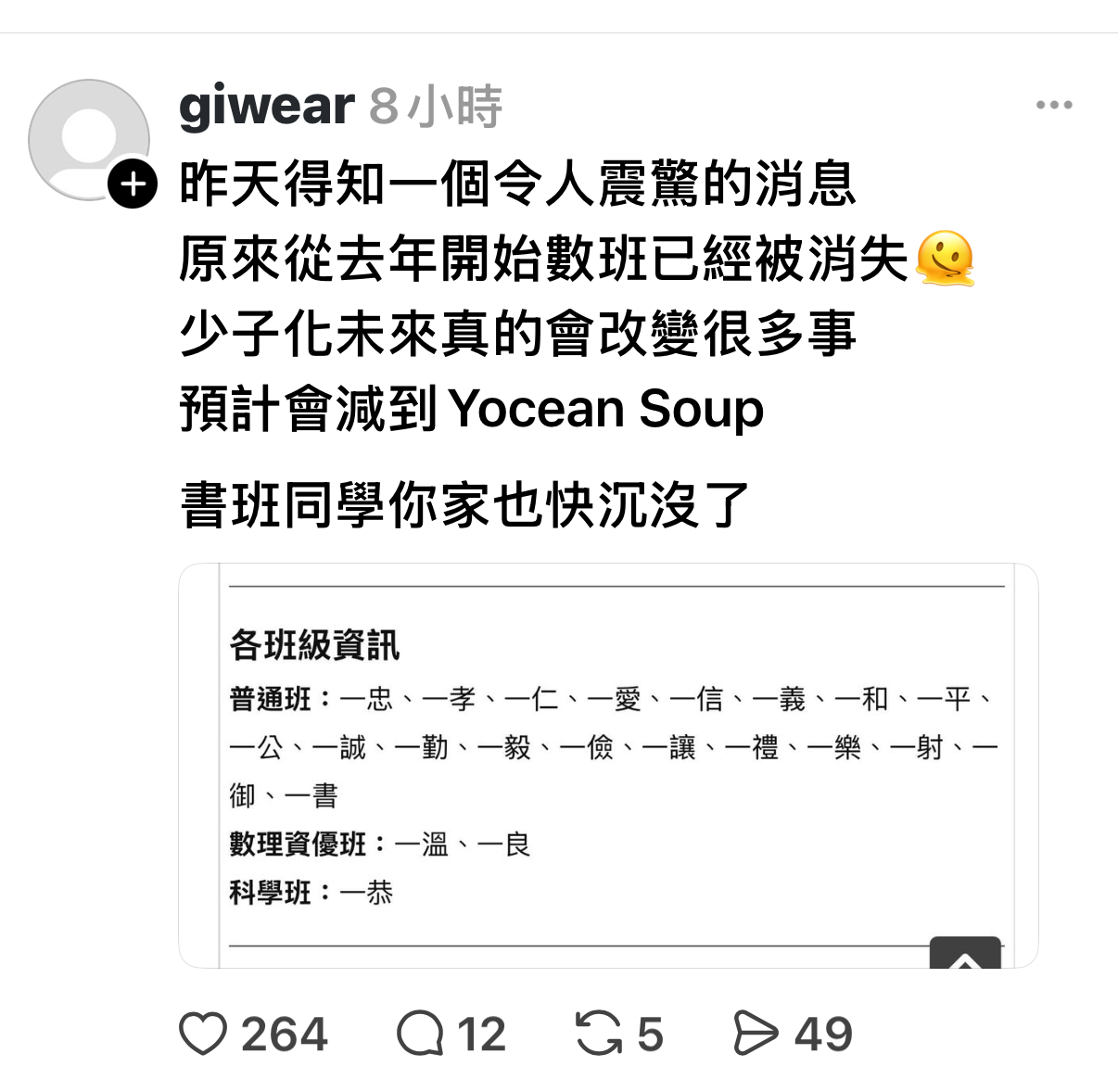Like the post with the heart icon
The width and height of the screenshot is (1118, 1092).
203,1035
